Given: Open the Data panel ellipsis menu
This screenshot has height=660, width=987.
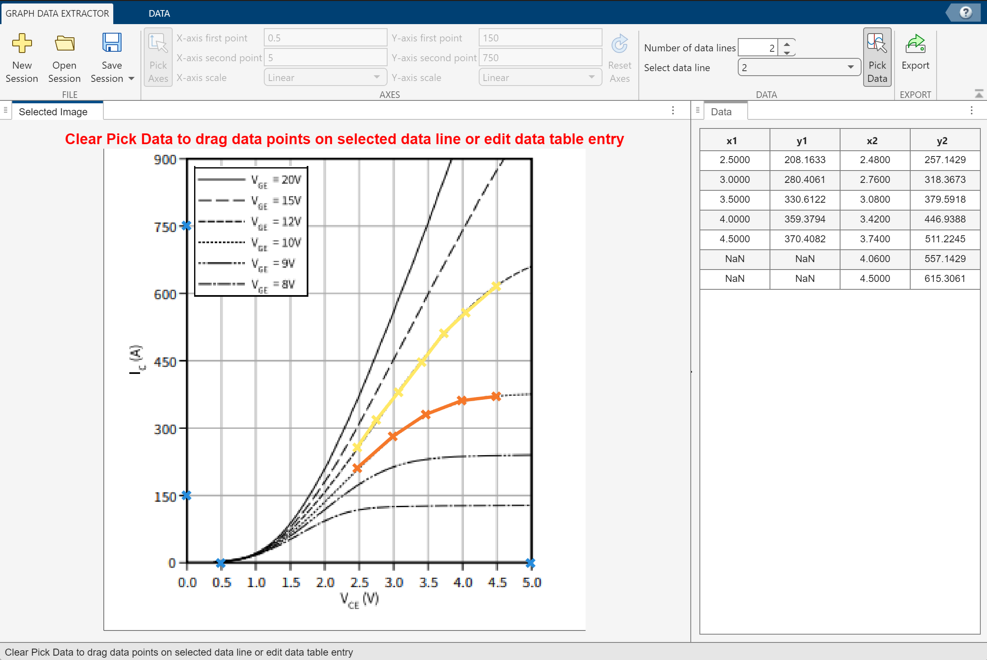Looking at the screenshot, I should pos(971,108).
